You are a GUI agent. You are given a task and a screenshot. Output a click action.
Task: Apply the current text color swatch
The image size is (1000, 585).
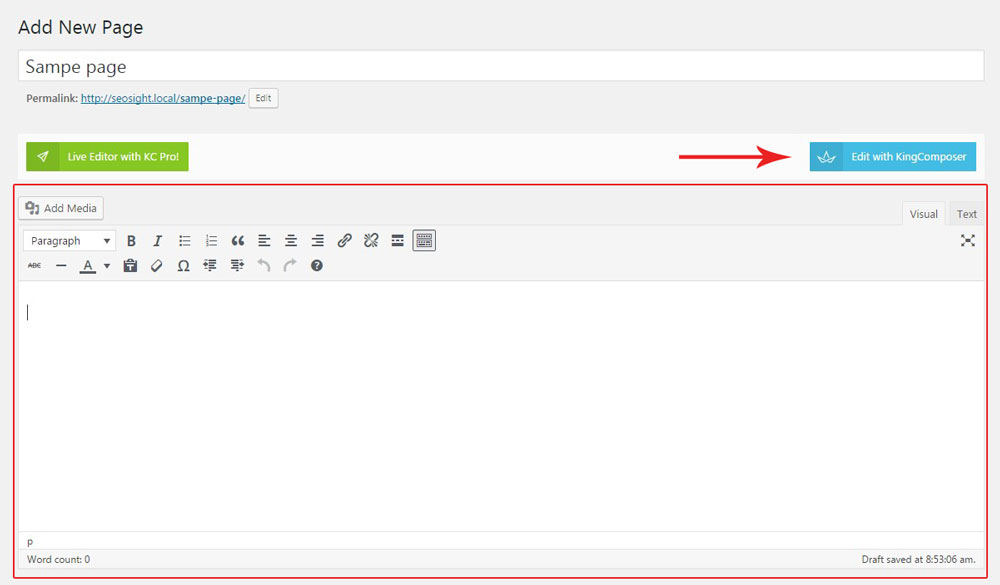click(88, 266)
